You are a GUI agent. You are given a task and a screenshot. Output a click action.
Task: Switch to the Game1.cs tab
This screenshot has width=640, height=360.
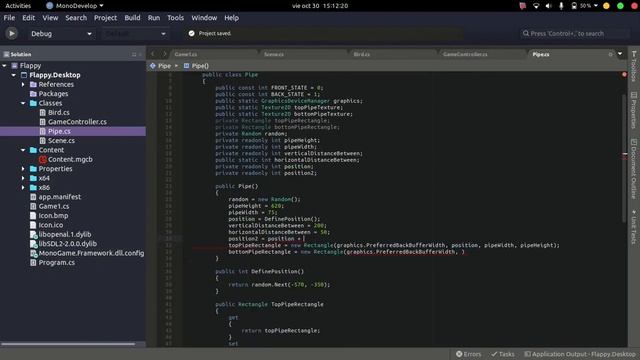[214, 54]
